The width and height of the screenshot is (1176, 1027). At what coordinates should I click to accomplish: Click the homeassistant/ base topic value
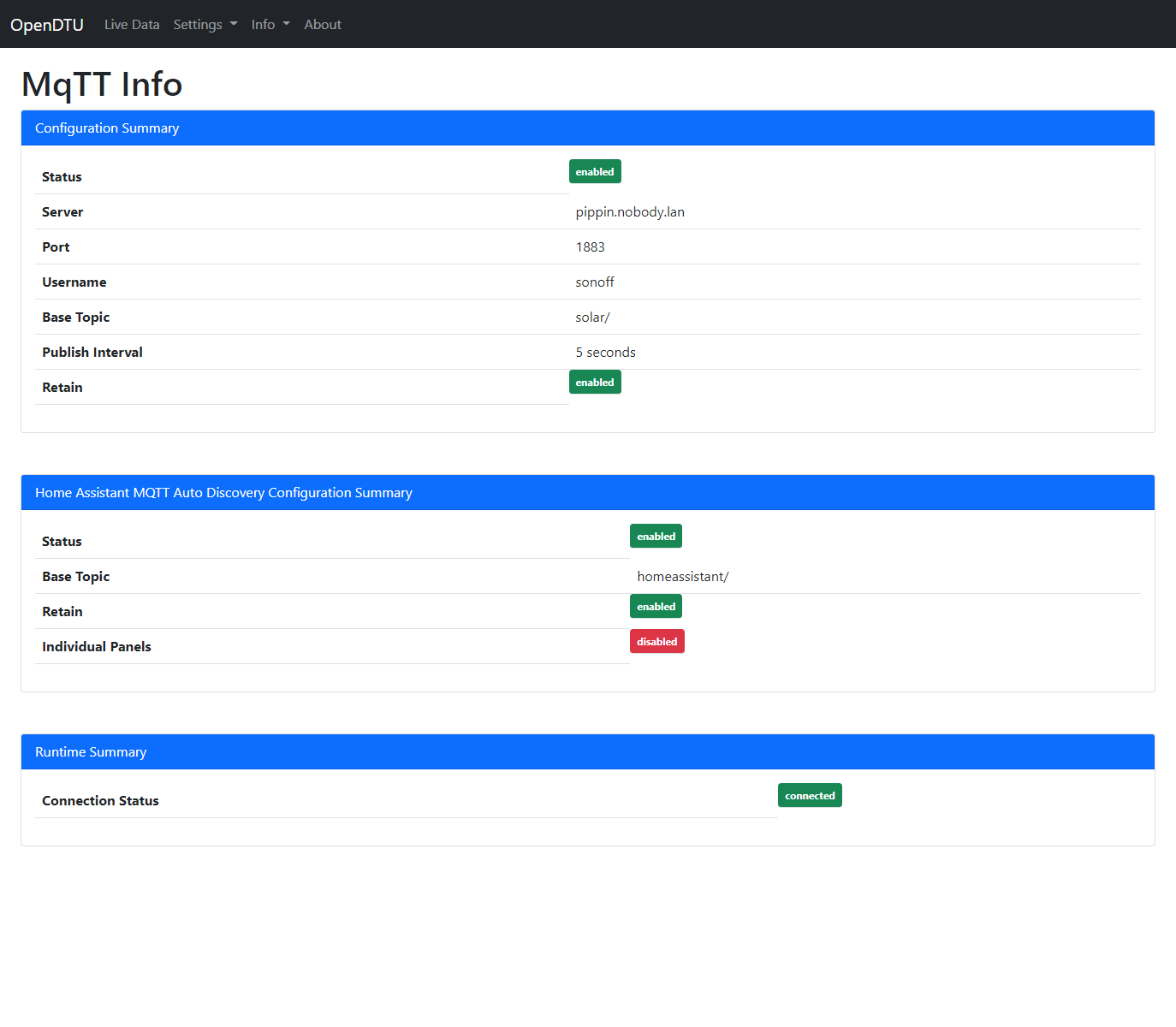(x=683, y=577)
